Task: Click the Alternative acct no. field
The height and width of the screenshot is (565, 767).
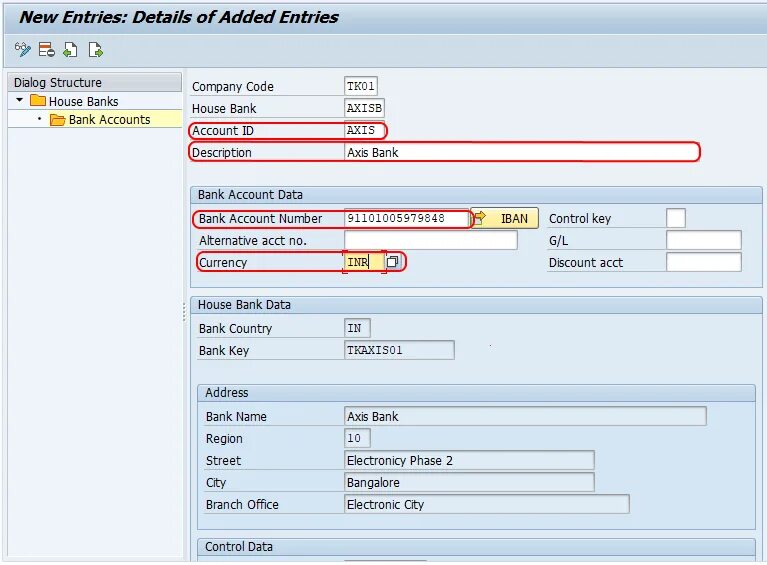Action: (430, 240)
